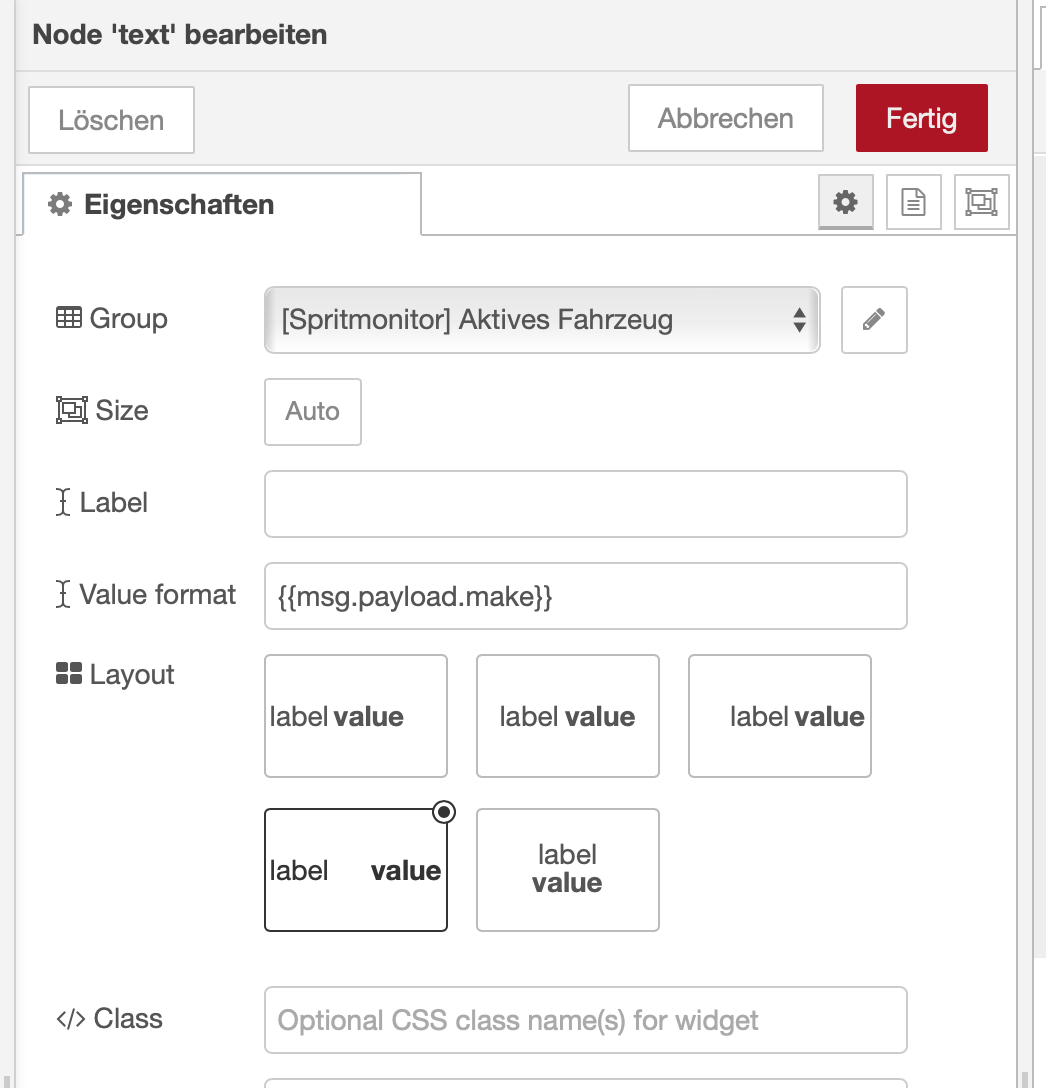
Task: Click the Size icon beside label
Action: pos(71,411)
